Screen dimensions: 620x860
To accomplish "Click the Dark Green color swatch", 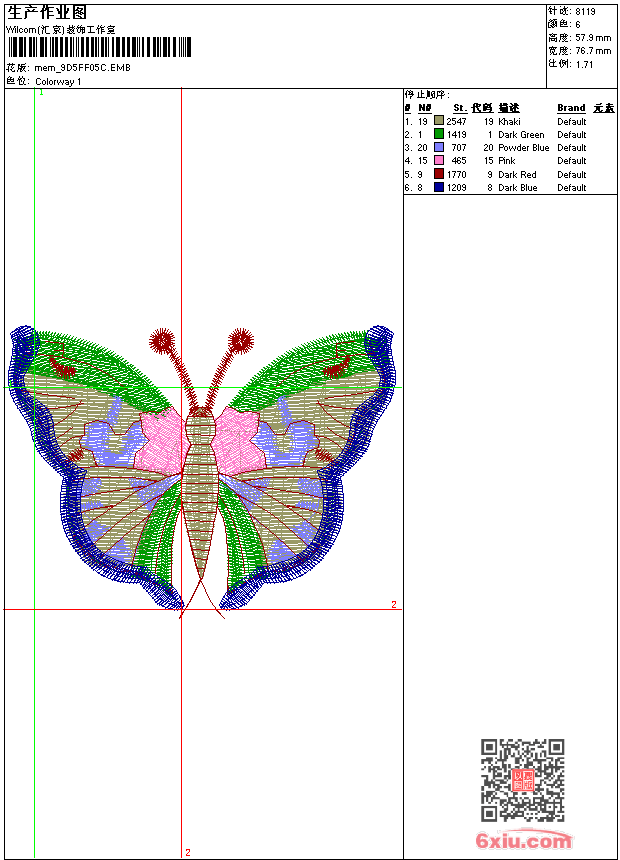I will point(439,134).
